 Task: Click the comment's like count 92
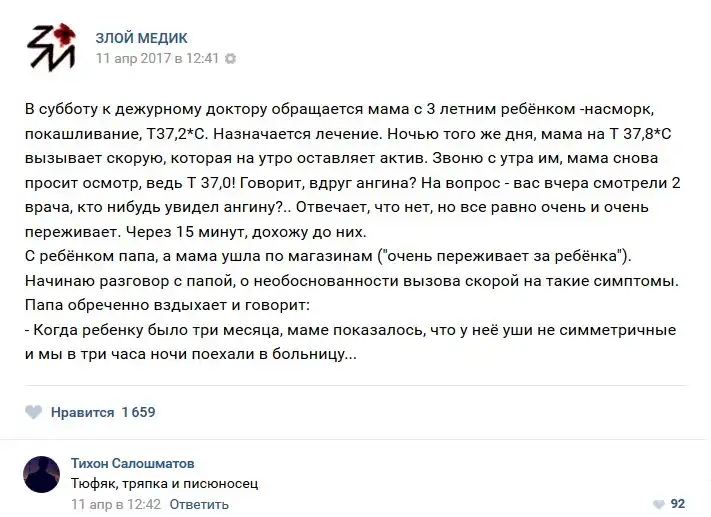(x=677, y=504)
